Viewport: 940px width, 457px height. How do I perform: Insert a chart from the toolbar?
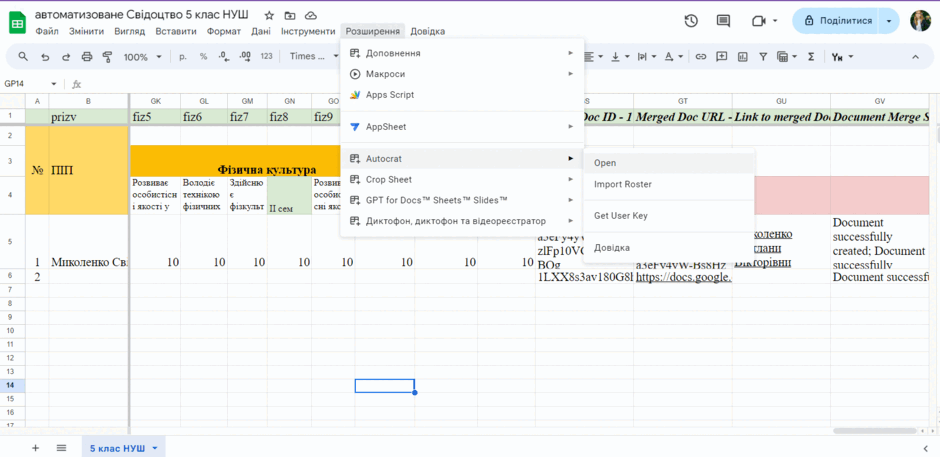pos(743,56)
